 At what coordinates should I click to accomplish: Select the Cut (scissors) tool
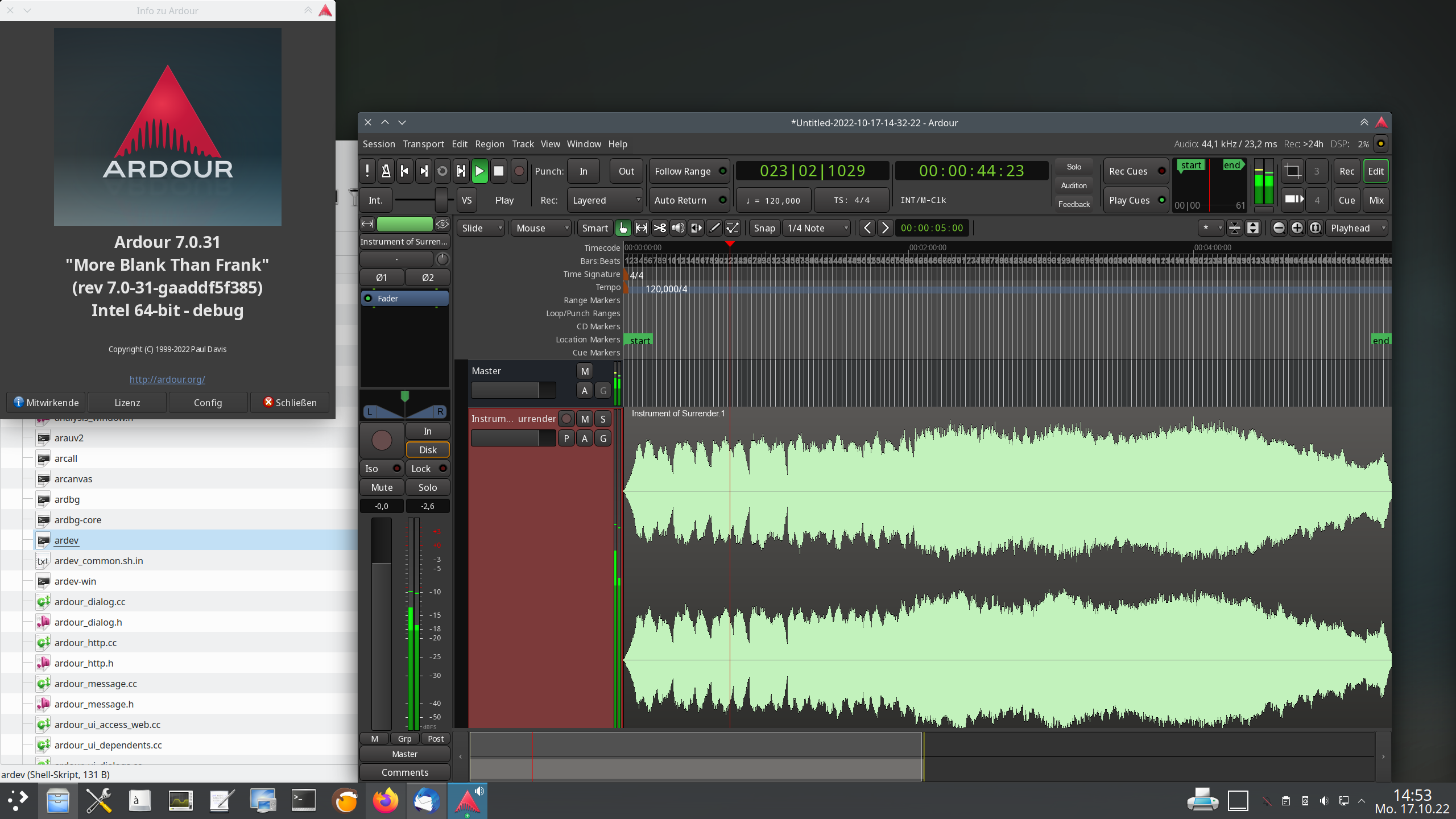660,228
